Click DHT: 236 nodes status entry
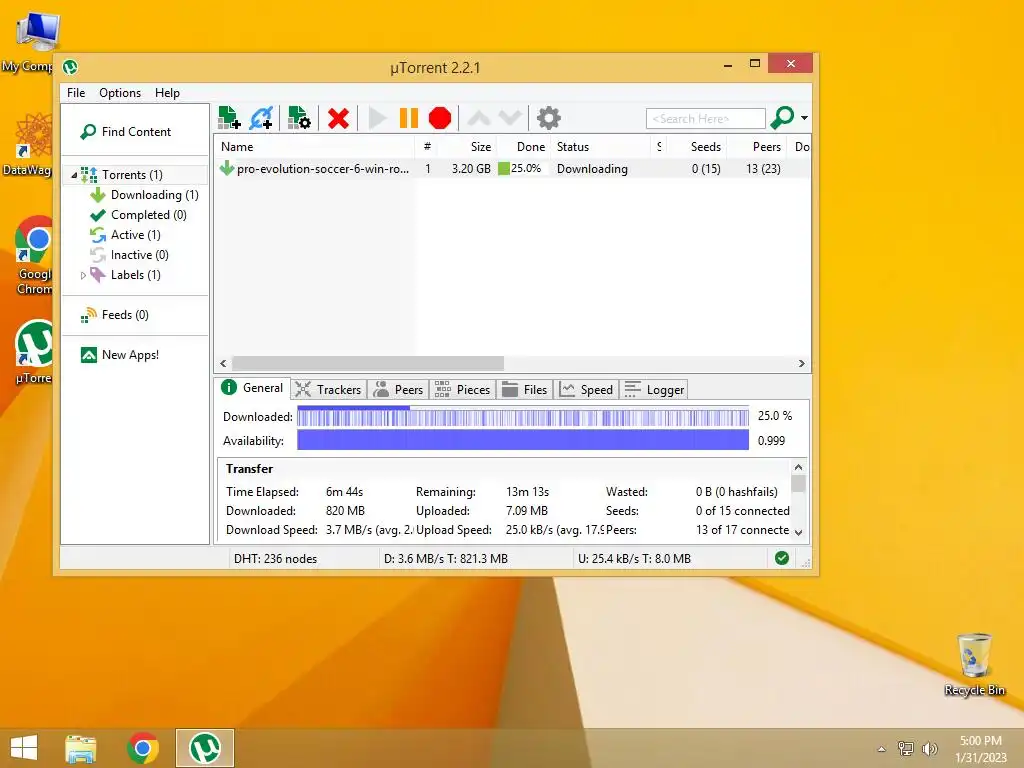Screen dimensions: 1024x768 pyautogui.click(x=276, y=559)
